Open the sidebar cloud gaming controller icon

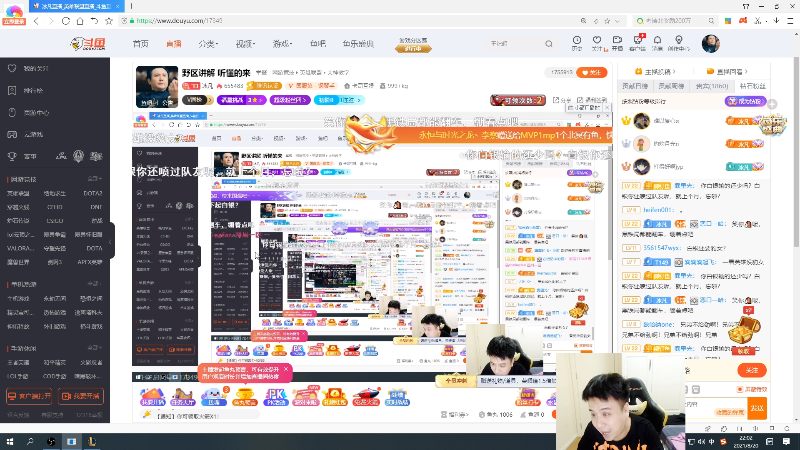point(12,134)
